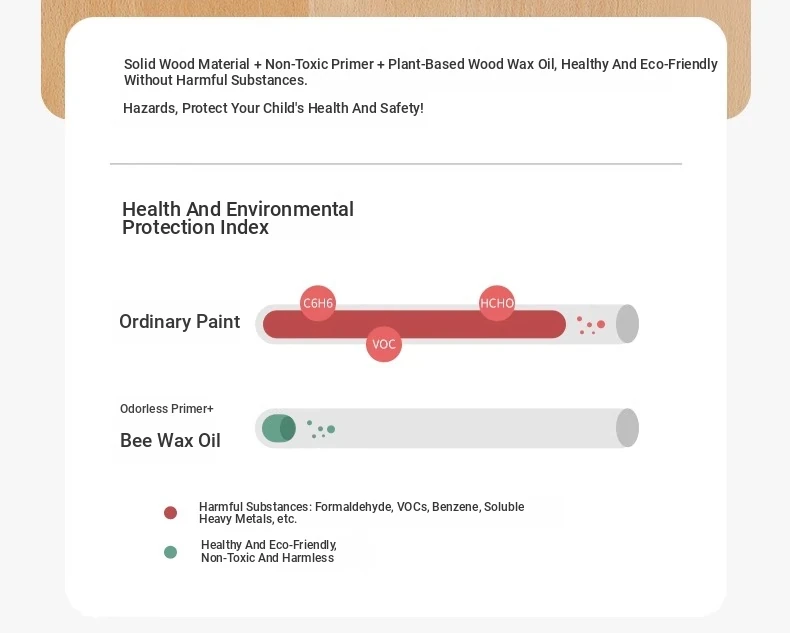The image size is (790, 633).
Task: Click the green Bee Wax Oil indicator
Action: pyautogui.click(x=279, y=428)
